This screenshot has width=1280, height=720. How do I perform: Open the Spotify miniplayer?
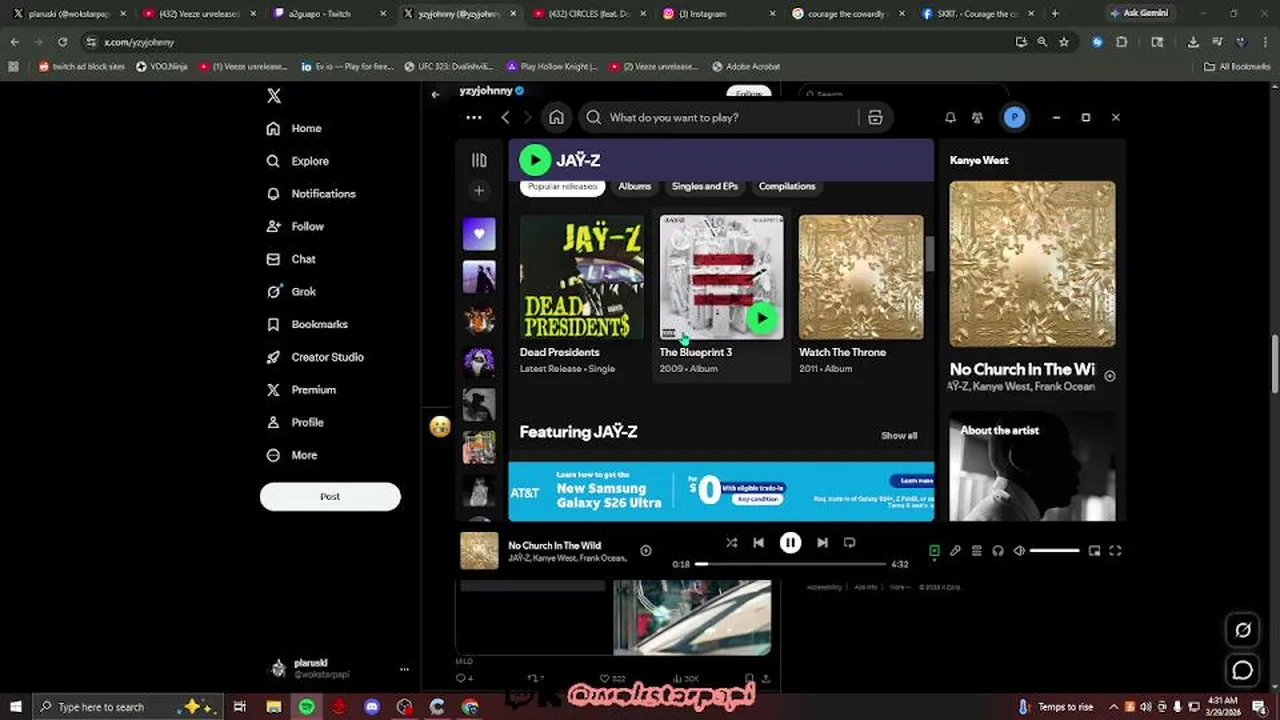1094,550
